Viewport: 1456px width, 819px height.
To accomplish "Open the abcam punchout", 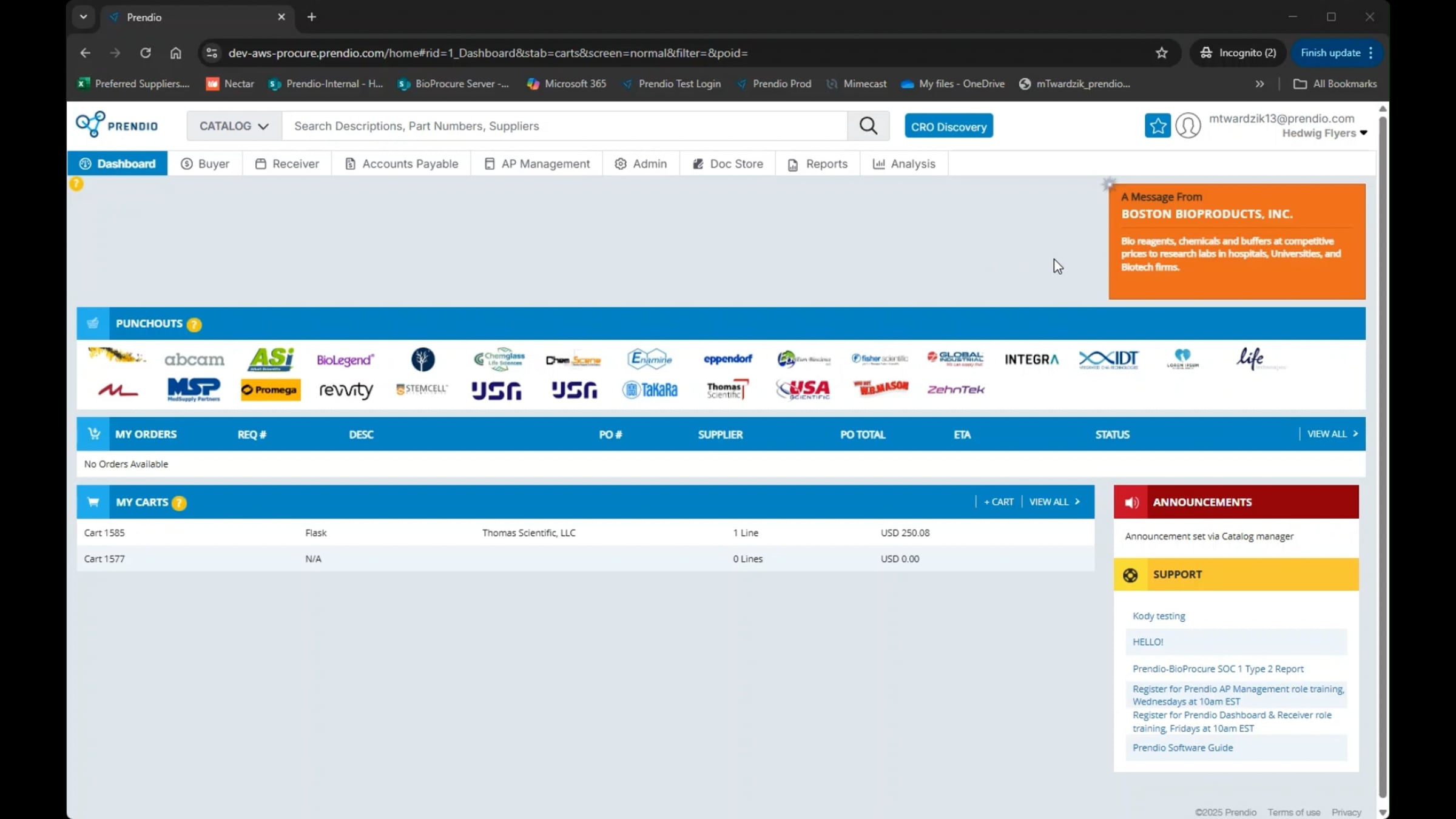I will coord(194,360).
